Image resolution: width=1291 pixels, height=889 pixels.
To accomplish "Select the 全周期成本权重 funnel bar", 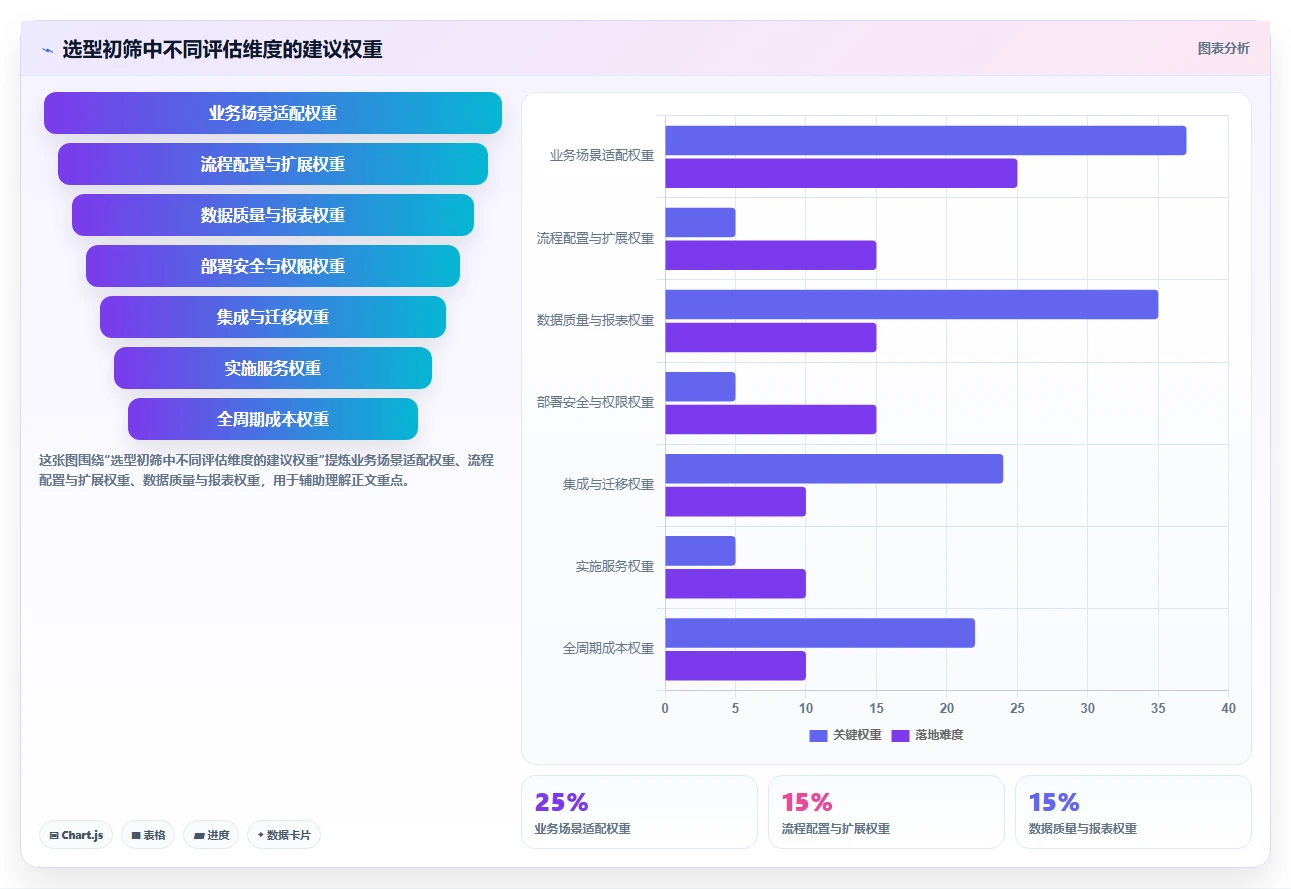I will click(x=273, y=419).
